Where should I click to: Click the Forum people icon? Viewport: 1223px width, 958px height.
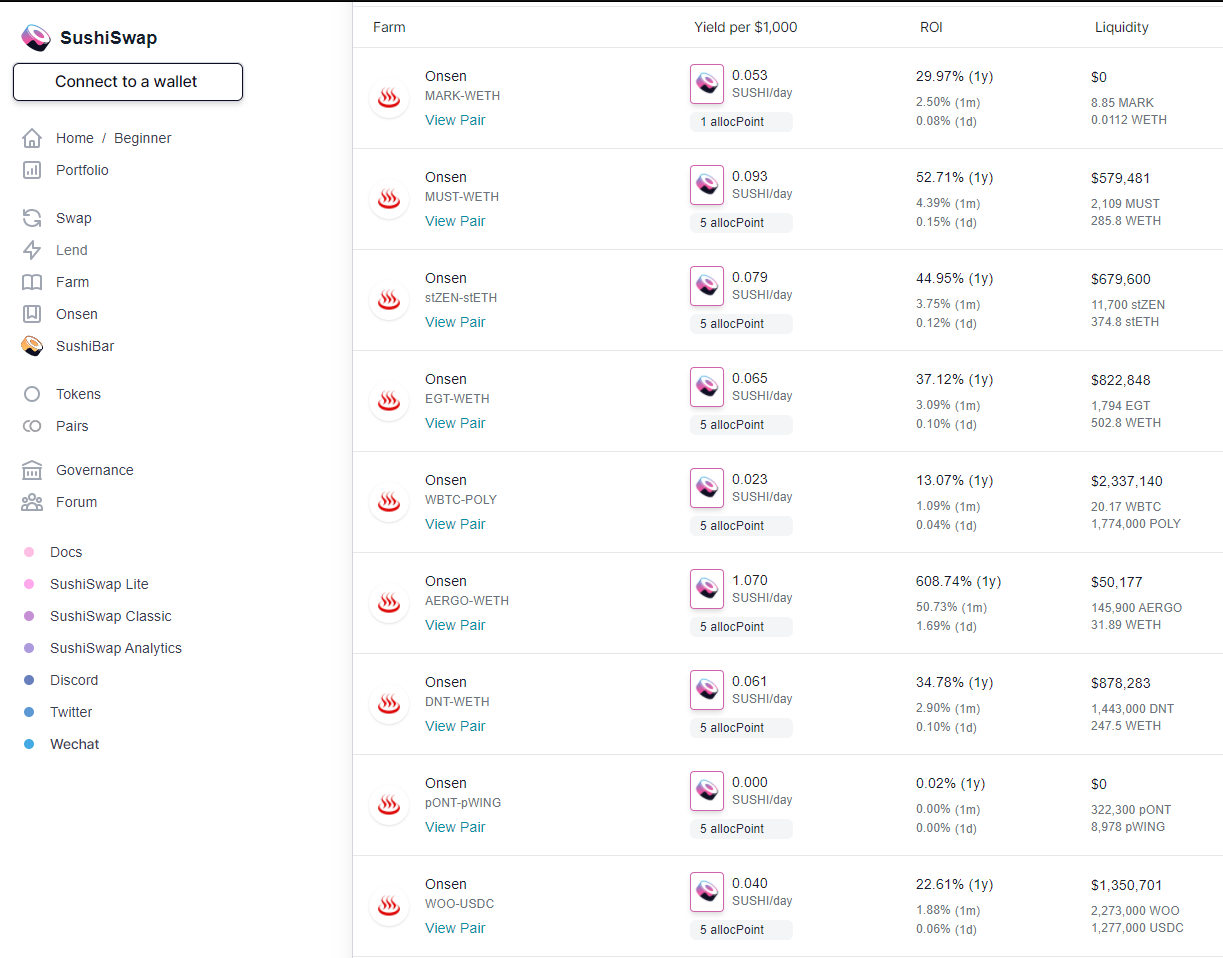(x=32, y=502)
